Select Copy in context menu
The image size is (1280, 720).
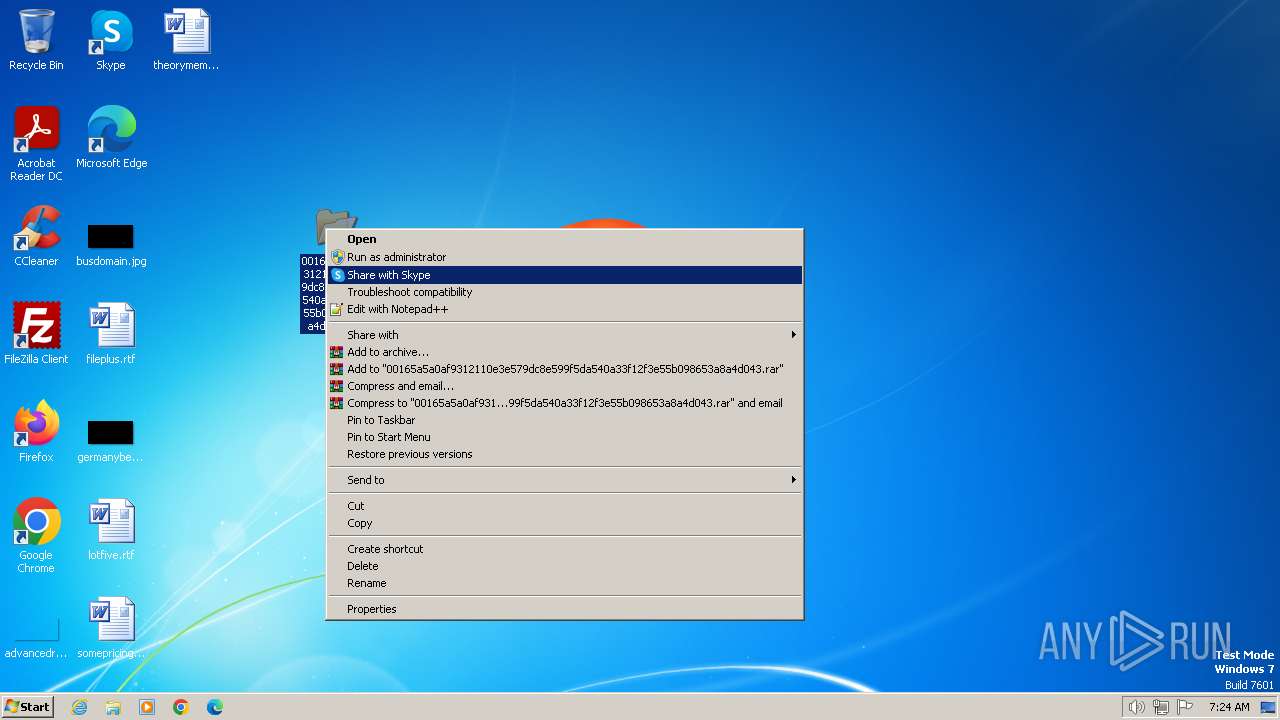point(565,523)
